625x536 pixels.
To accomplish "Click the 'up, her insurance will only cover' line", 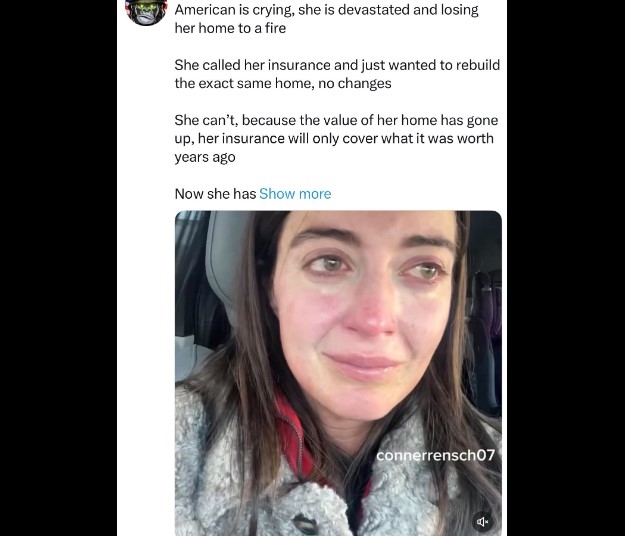I will coord(334,138).
